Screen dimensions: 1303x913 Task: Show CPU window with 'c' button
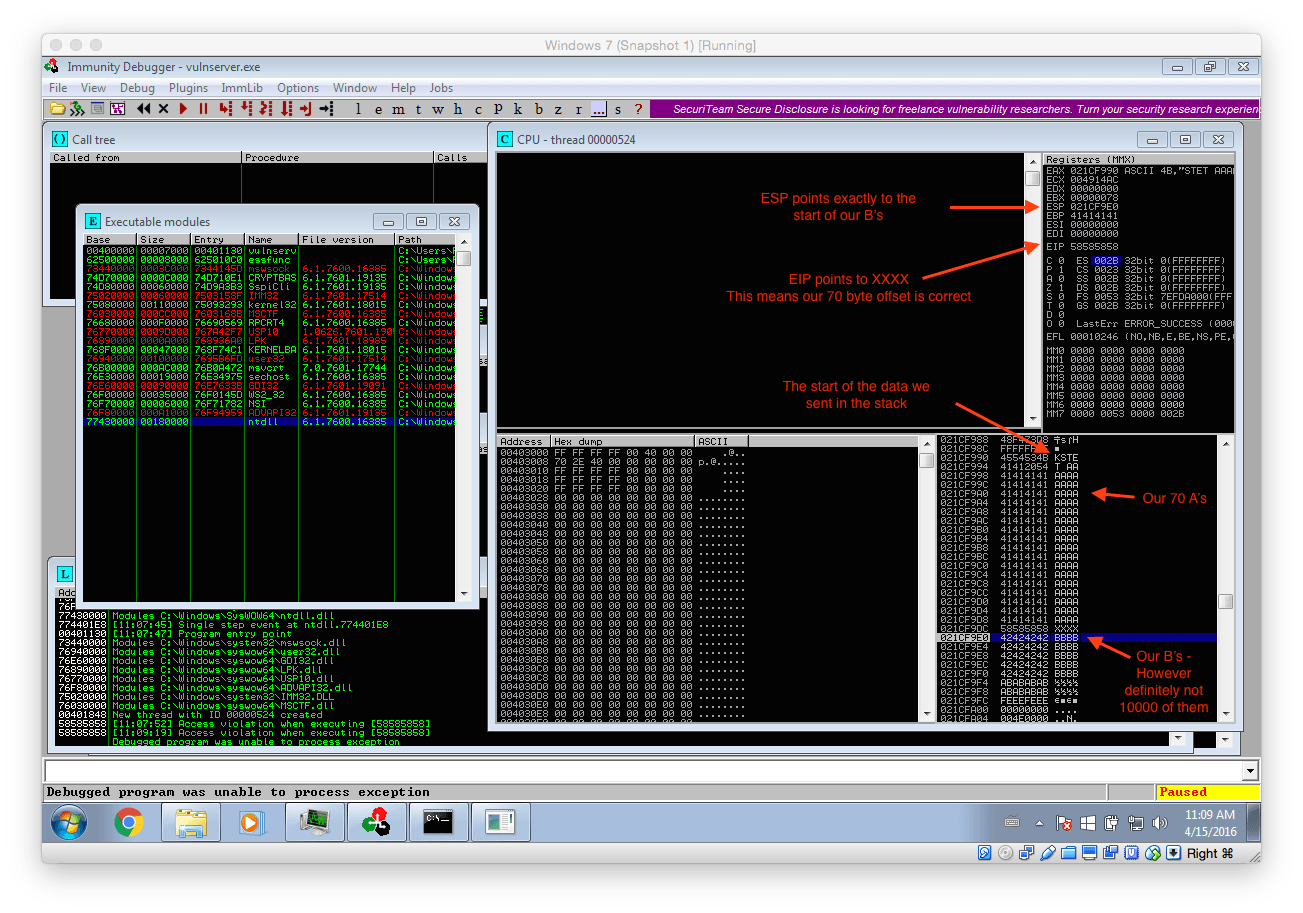[x=478, y=109]
